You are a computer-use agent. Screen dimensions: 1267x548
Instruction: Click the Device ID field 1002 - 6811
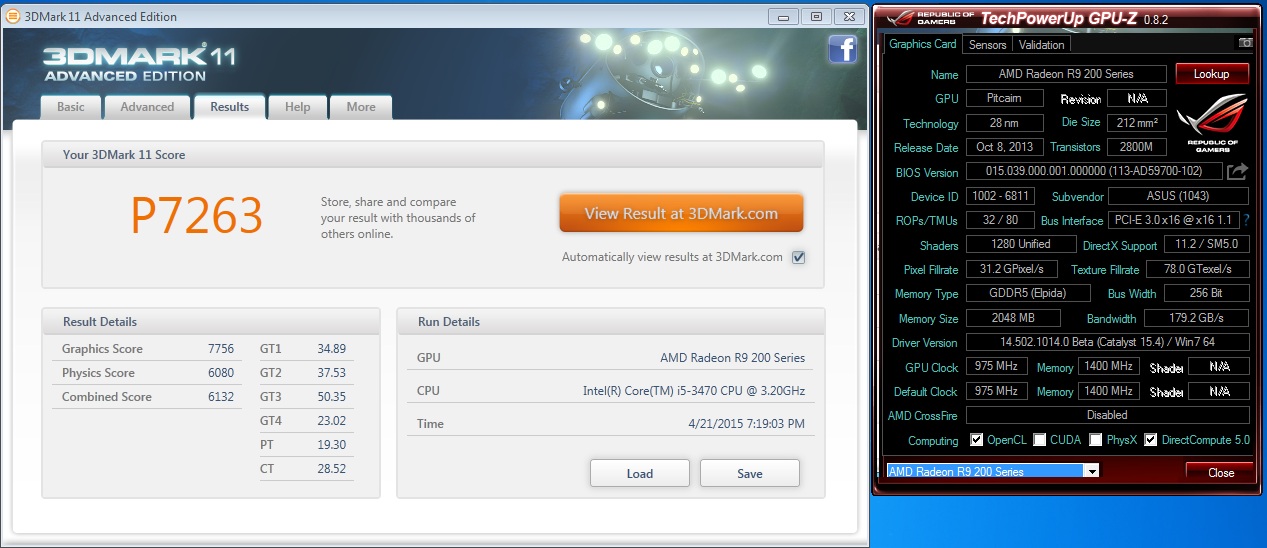1001,196
